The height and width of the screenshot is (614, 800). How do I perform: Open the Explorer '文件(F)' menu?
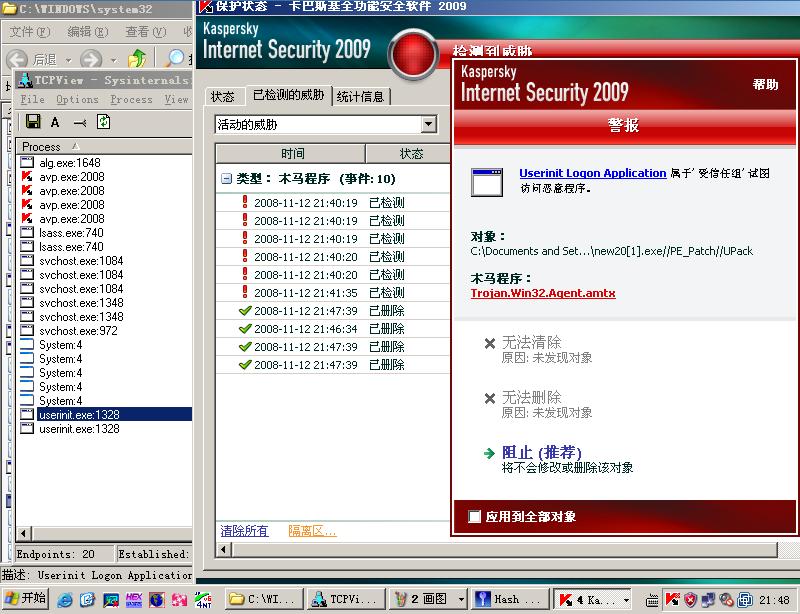[x=30, y=32]
